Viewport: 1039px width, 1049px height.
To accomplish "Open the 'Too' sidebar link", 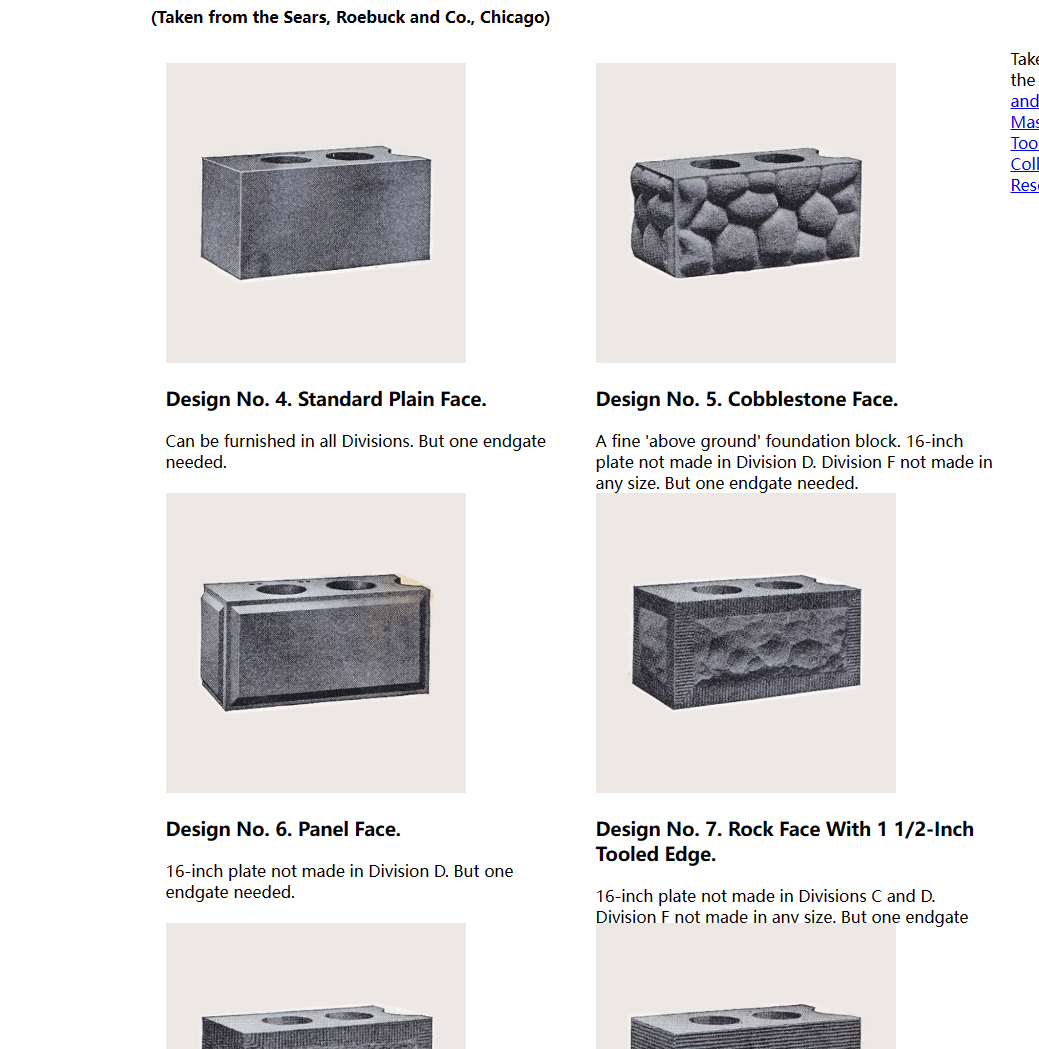I will 1024,142.
